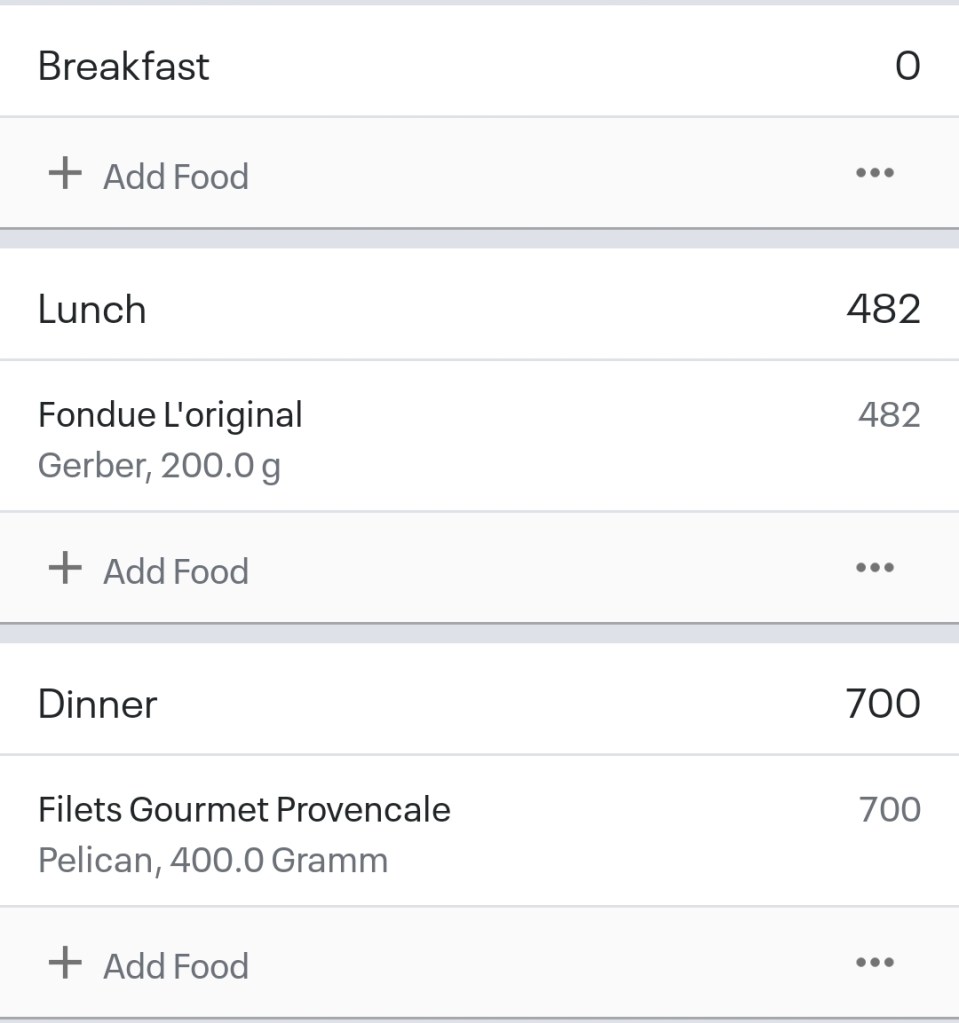959x1023 pixels.
Task: Open the Dinner meal header
Action: 98,705
